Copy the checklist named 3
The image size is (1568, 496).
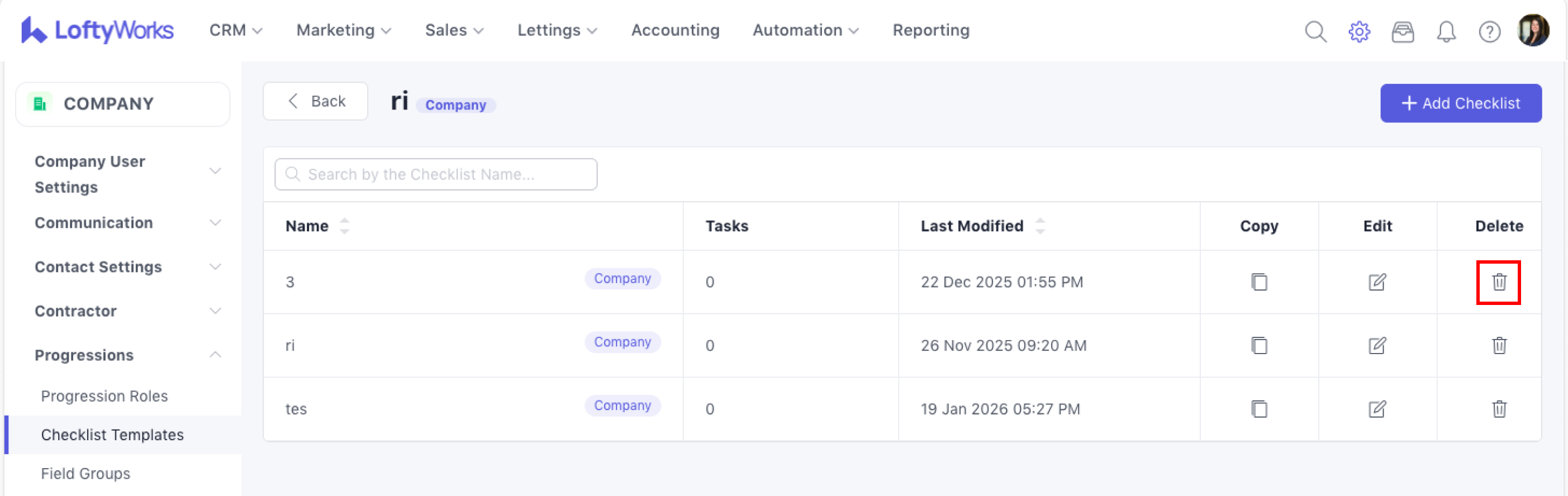tap(1259, 283)
